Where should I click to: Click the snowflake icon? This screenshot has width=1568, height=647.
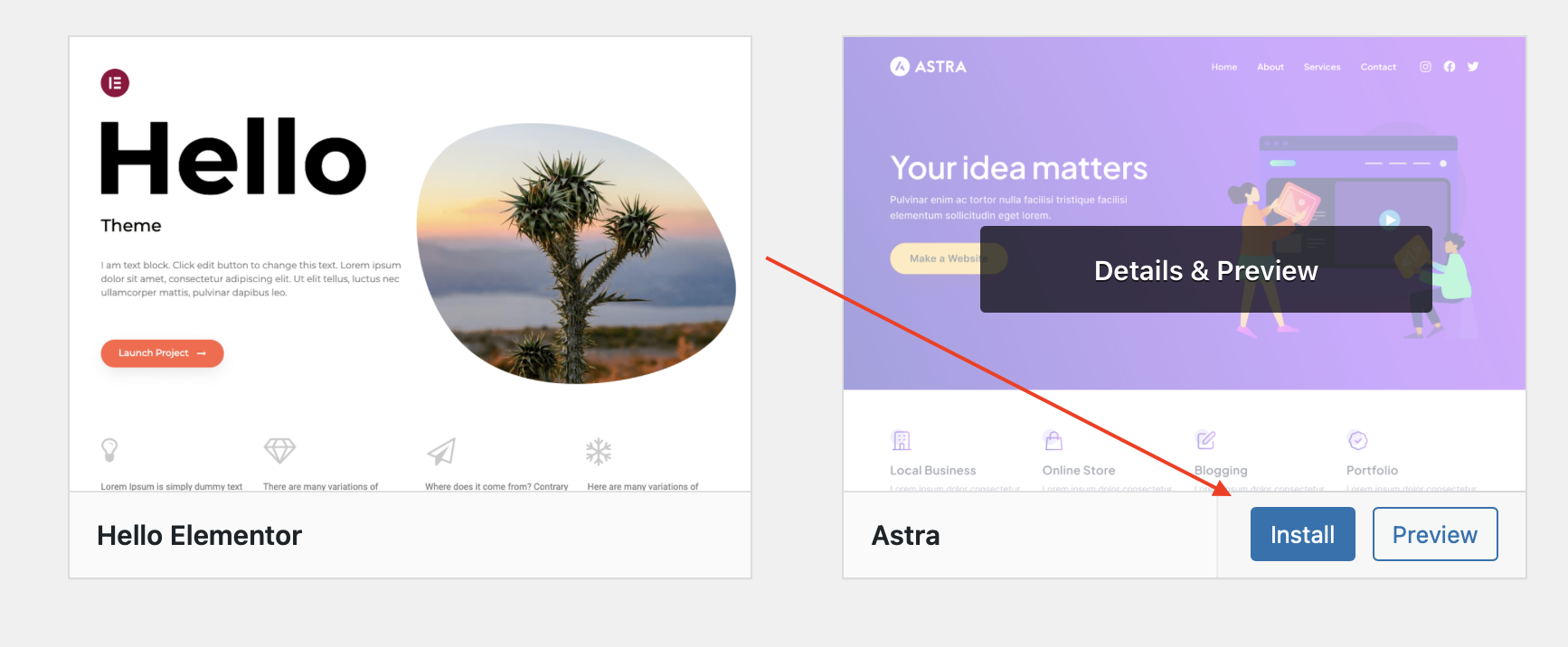tap(599, 451)
